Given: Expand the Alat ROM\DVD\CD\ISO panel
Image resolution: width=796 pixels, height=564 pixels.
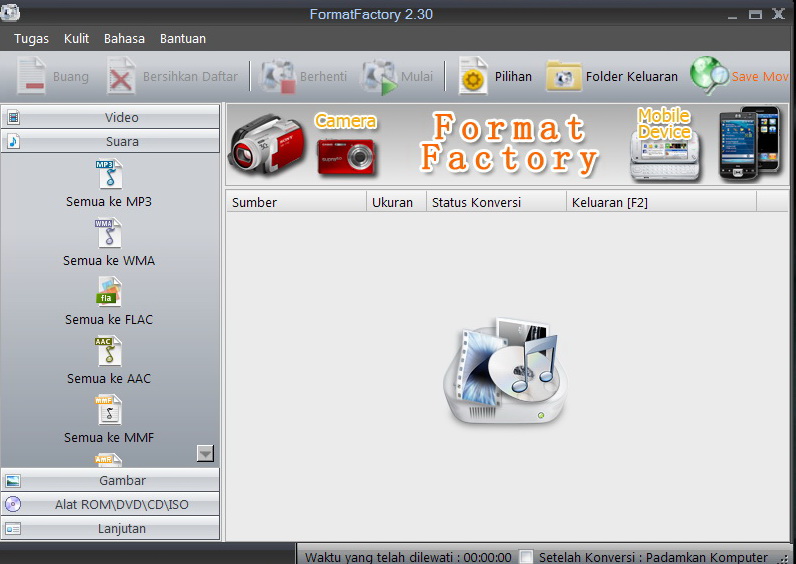Looking at the screenshot, I should [x=110, y=504].
